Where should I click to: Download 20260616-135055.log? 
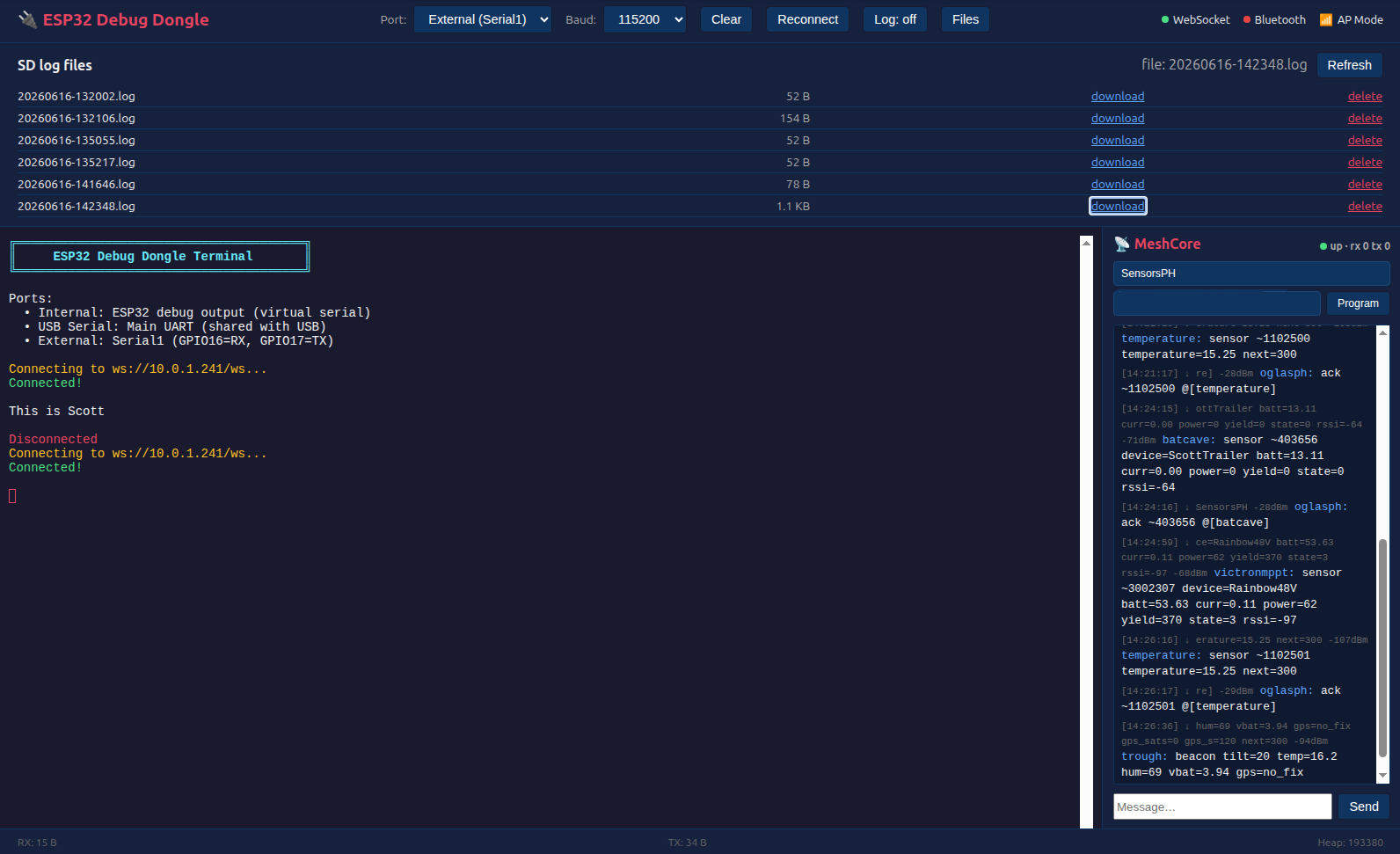click(1118, 141)
